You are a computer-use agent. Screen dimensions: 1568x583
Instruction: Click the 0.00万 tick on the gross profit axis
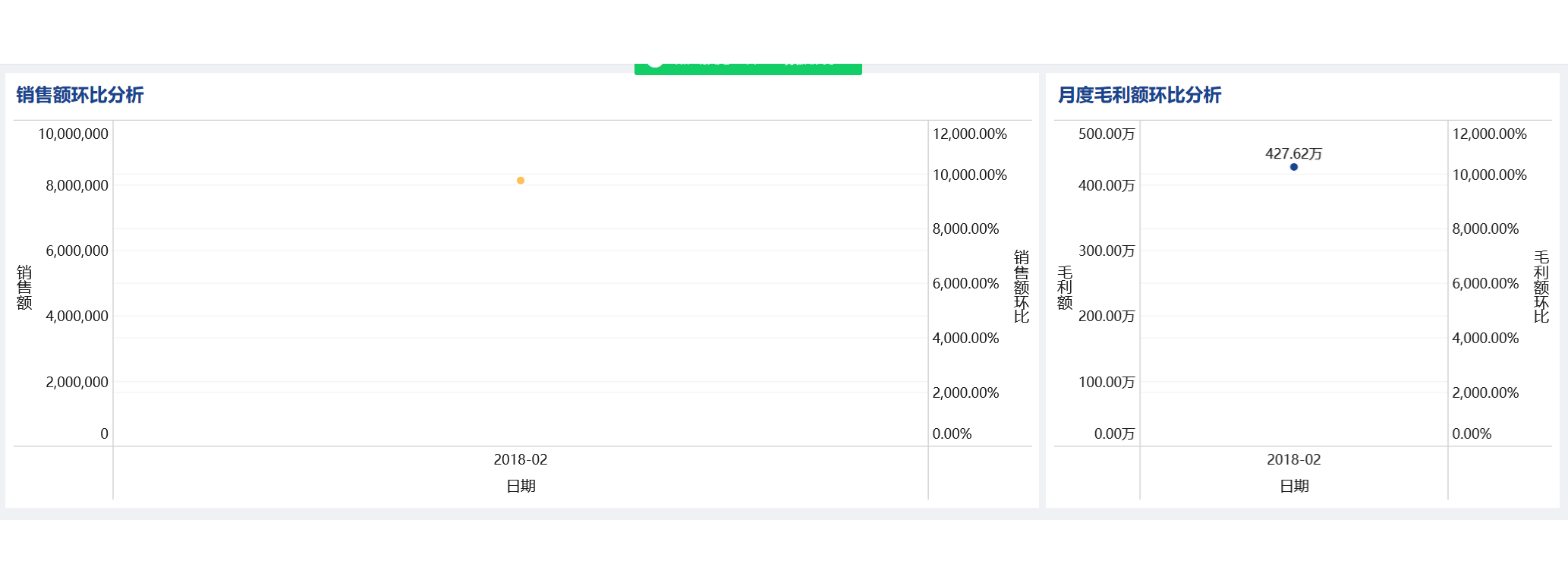1114,433
